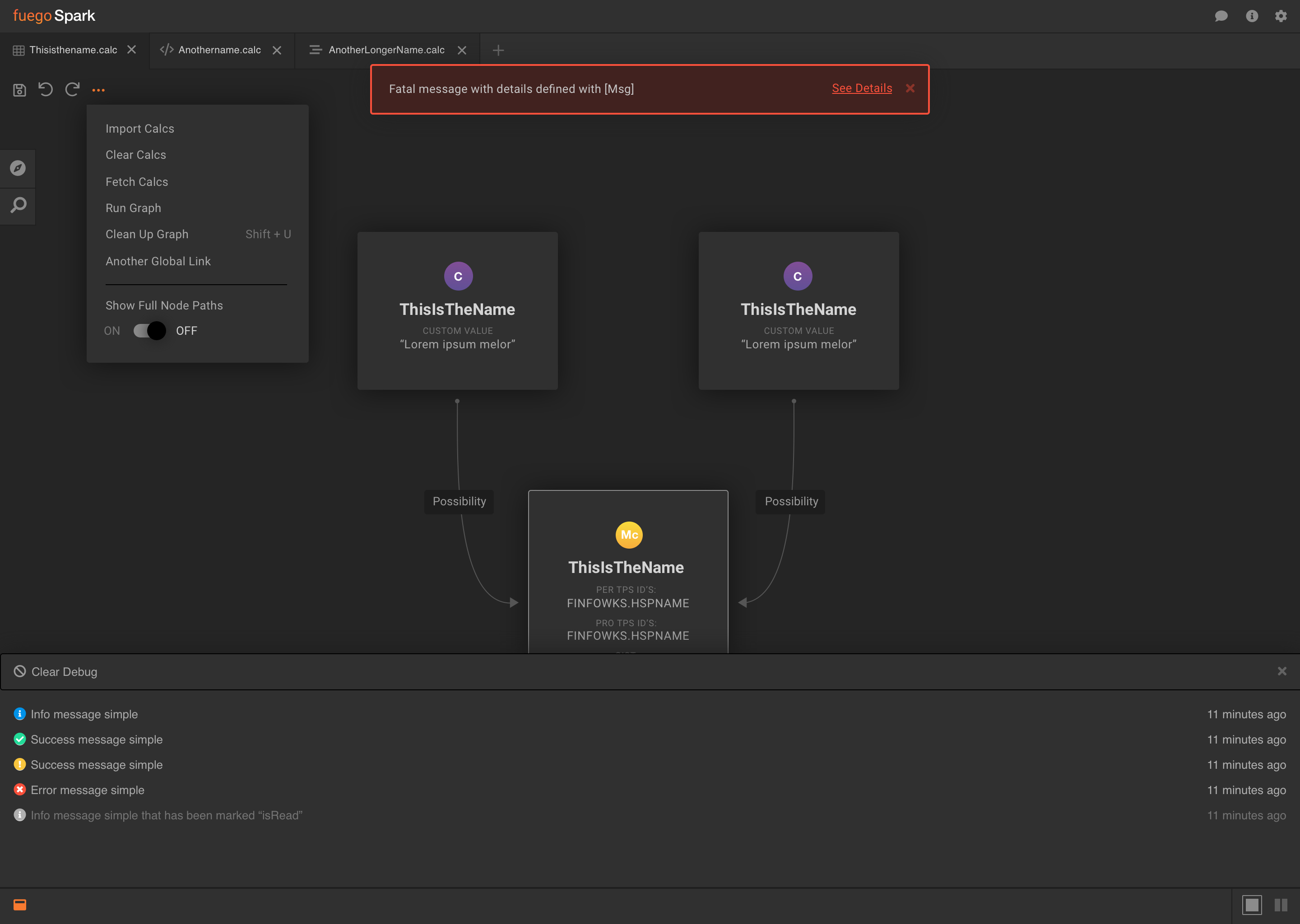1300x924 pixels.
Task: Add a new tab with plus
Action: pyautogui.click(x=498, y=50)
